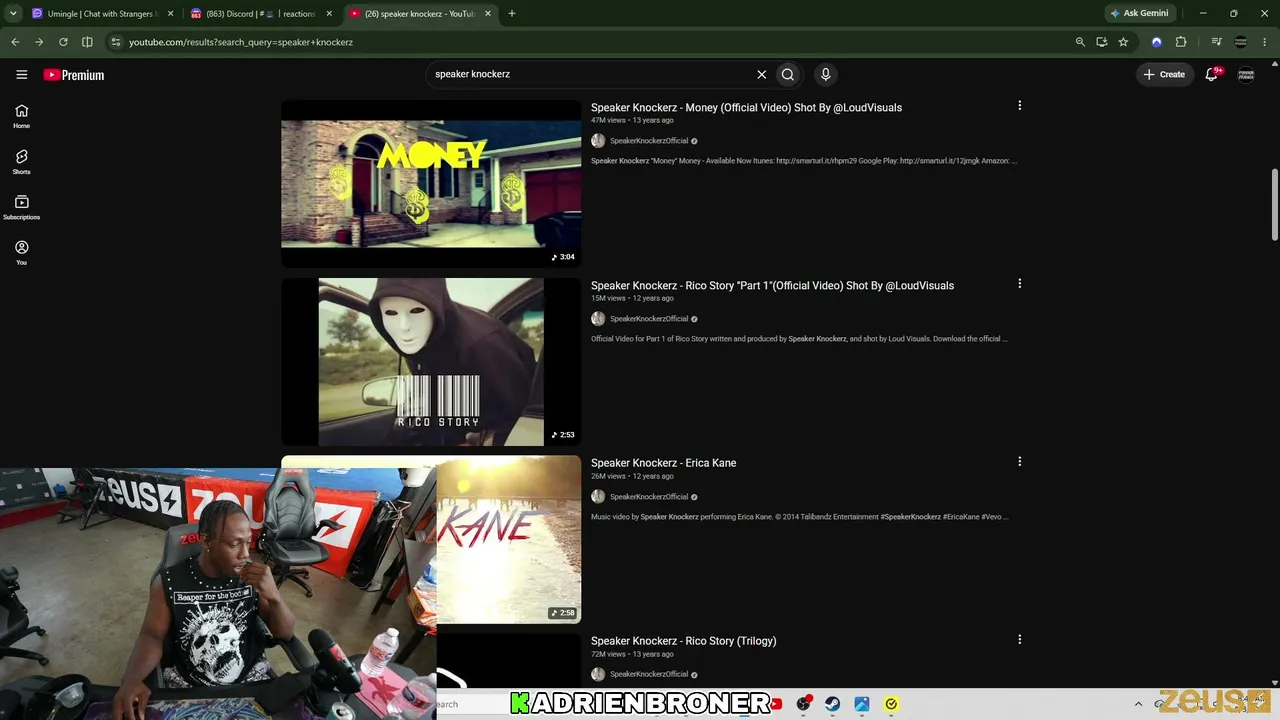Visit SpeakerKnockerzOfficial channel under Rico Story Part 1

tap(649, 319)
